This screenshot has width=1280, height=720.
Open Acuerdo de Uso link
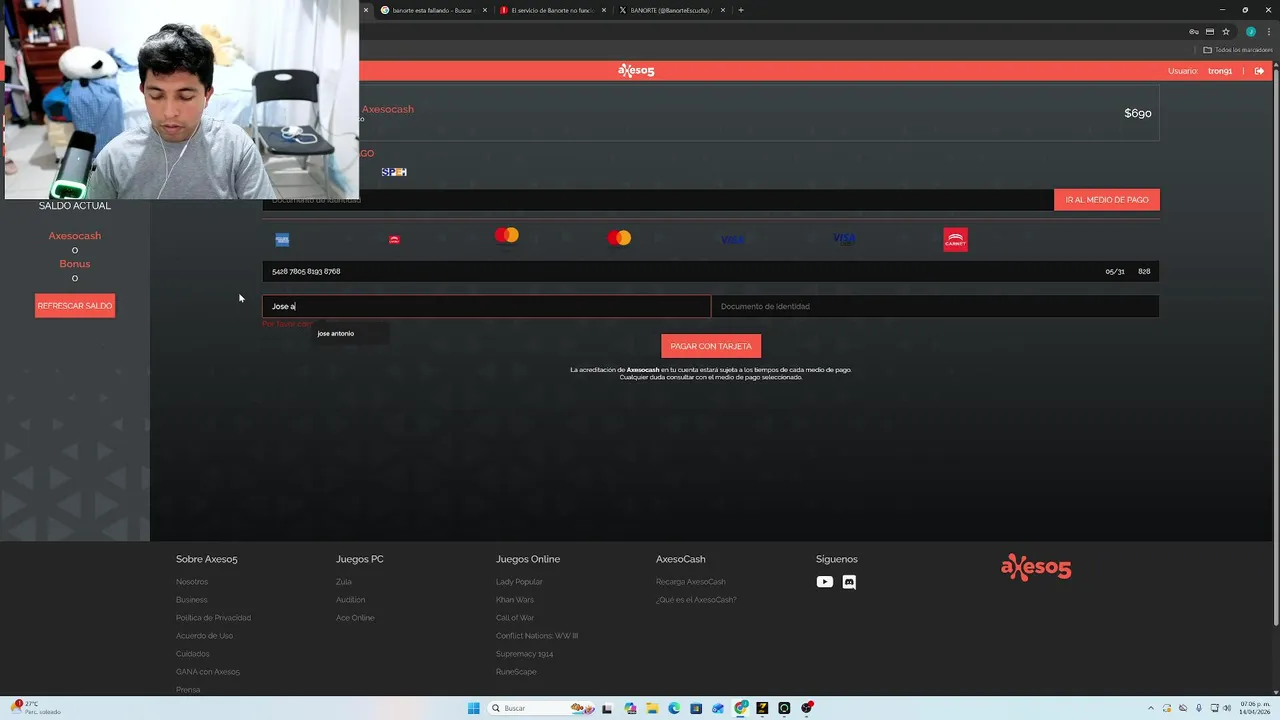[x=204, y=636]
